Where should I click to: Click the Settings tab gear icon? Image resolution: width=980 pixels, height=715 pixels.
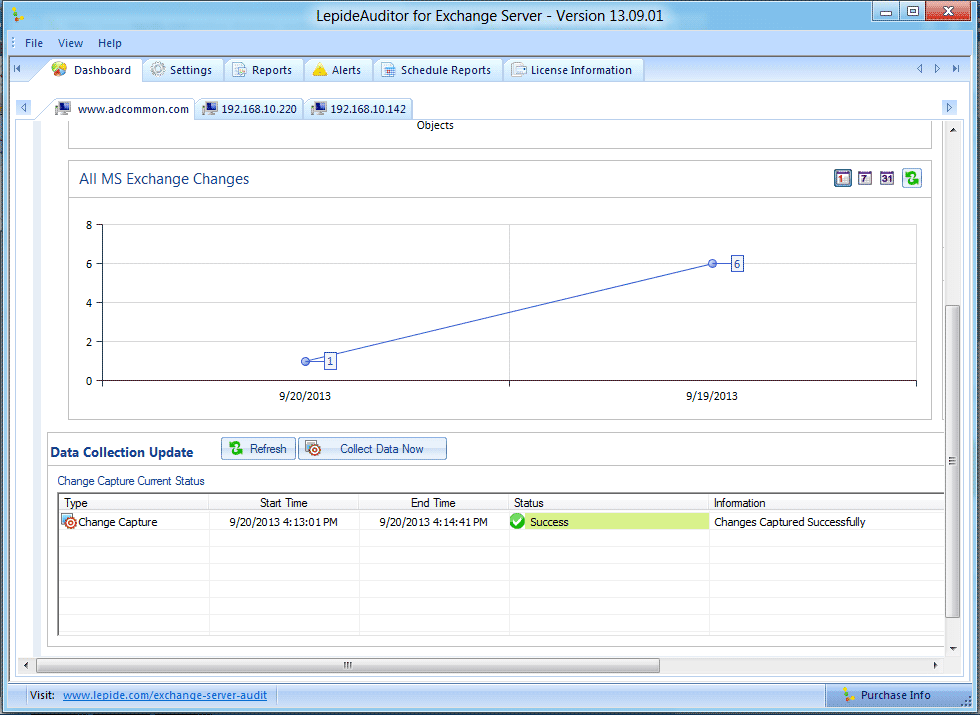click(158, 69)
